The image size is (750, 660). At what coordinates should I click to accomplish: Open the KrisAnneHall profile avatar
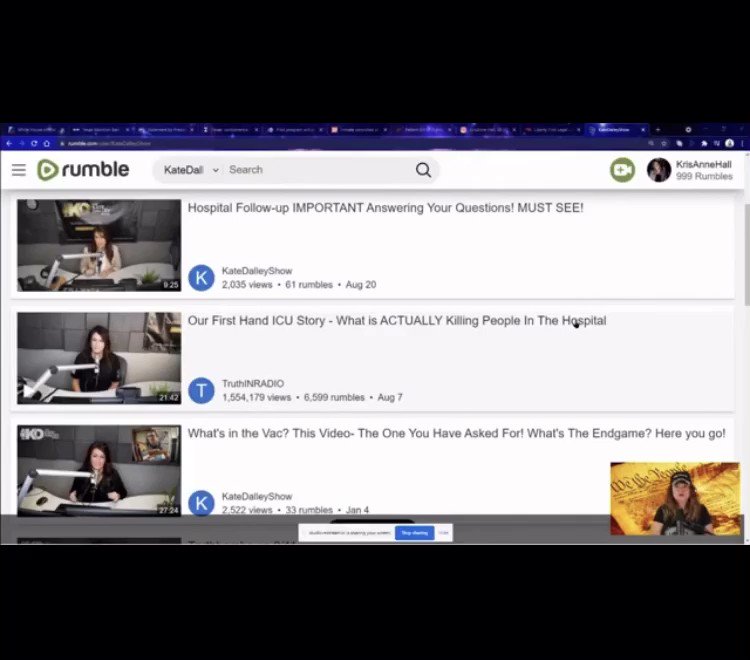[659, 170]
